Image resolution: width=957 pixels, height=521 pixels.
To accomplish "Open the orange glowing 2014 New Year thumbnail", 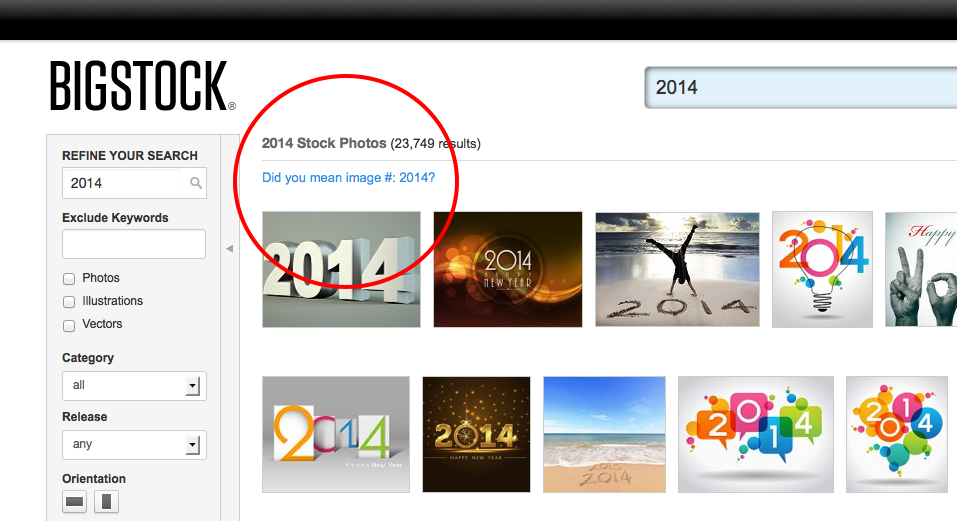I will 508,270.
